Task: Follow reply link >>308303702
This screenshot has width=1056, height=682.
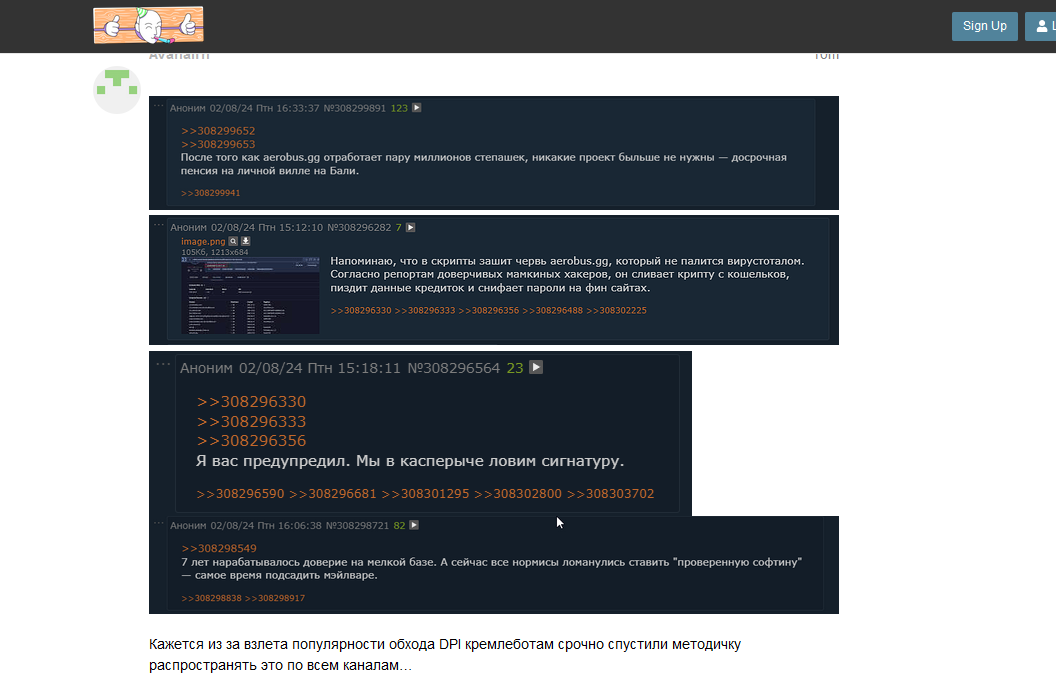Action: tap(610, 493)
